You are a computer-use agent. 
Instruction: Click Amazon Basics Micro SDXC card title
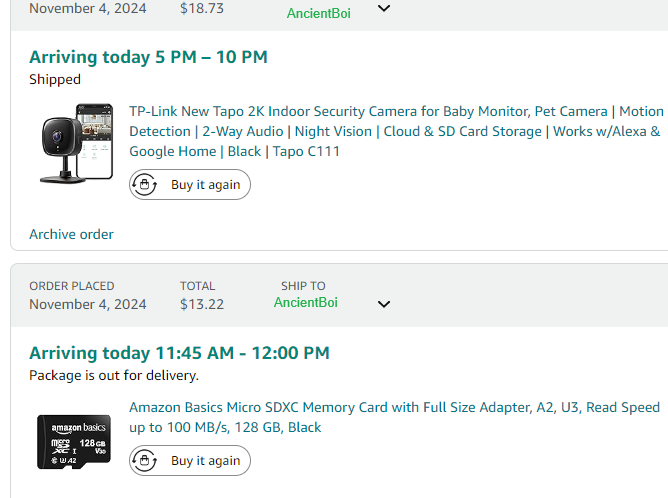point(394,417)
